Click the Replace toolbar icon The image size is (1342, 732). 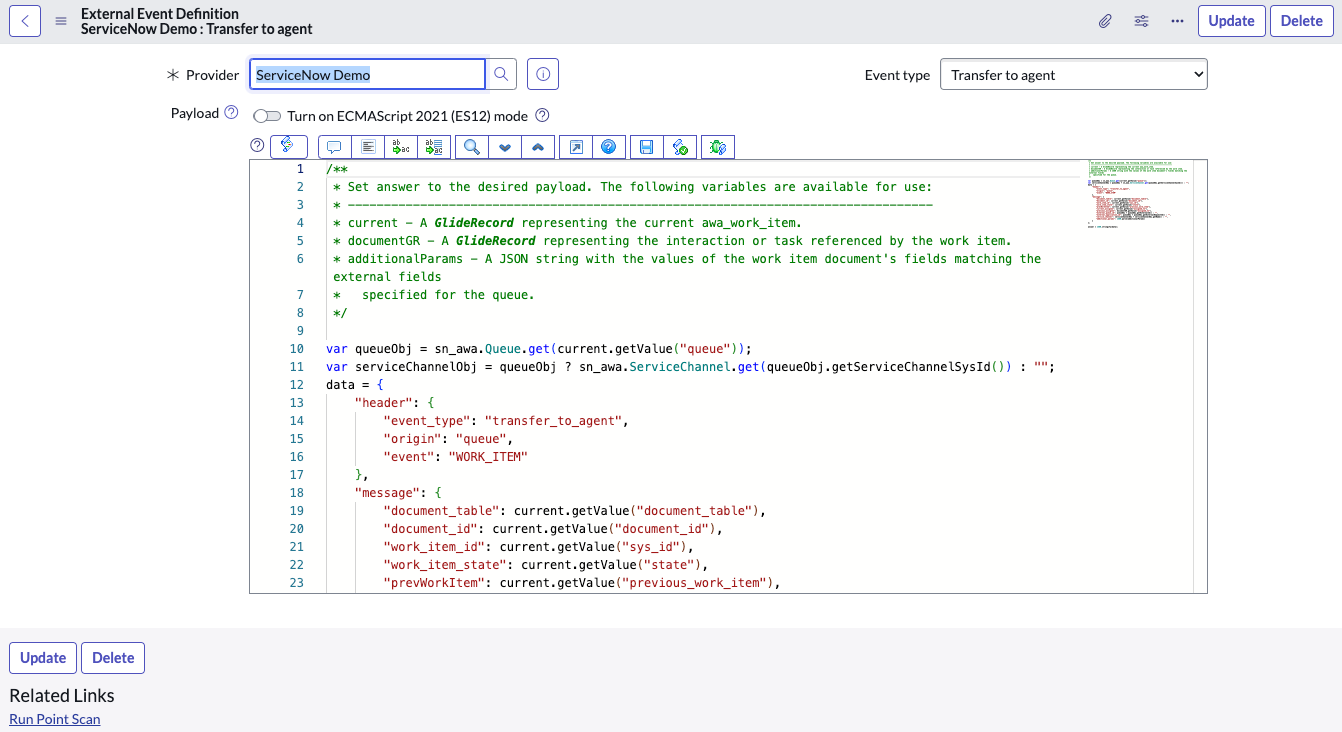402,147
